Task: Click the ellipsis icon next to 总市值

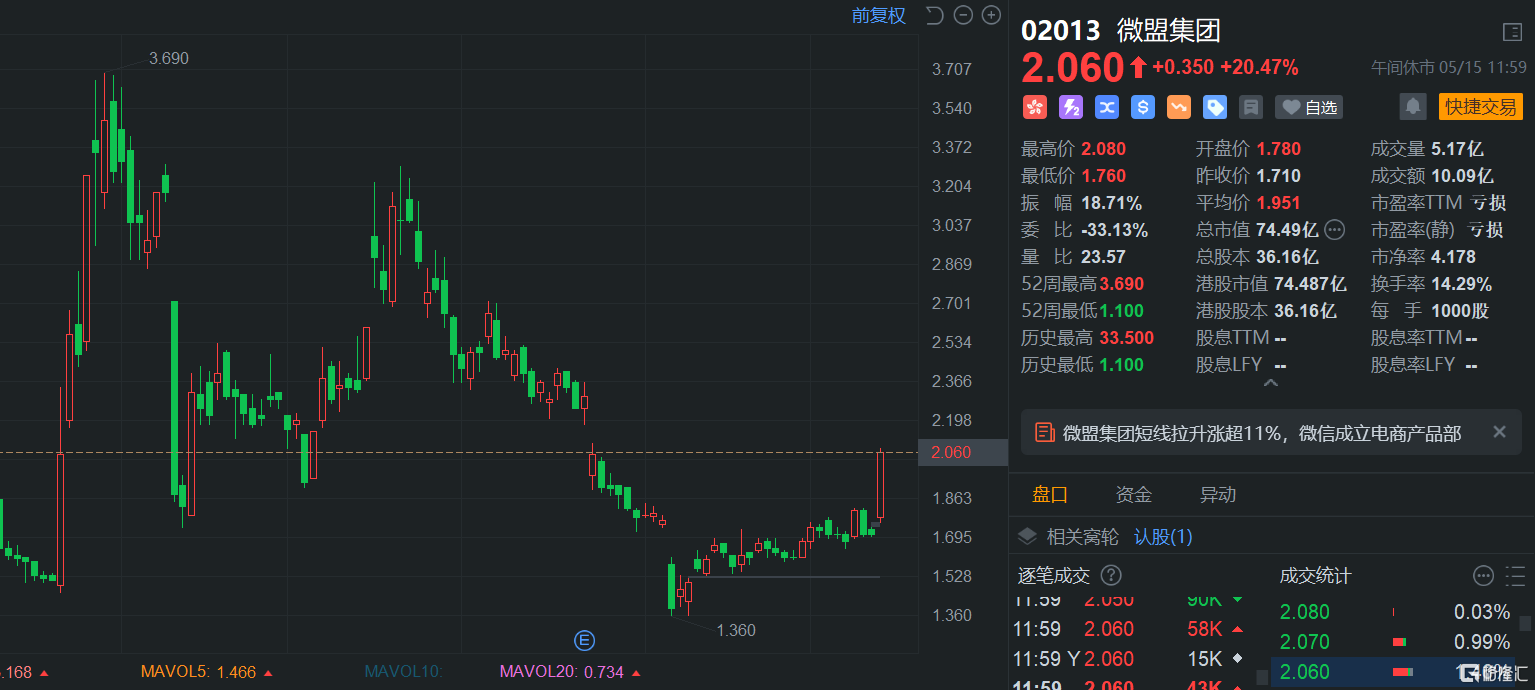Action: coord(1335,230)
